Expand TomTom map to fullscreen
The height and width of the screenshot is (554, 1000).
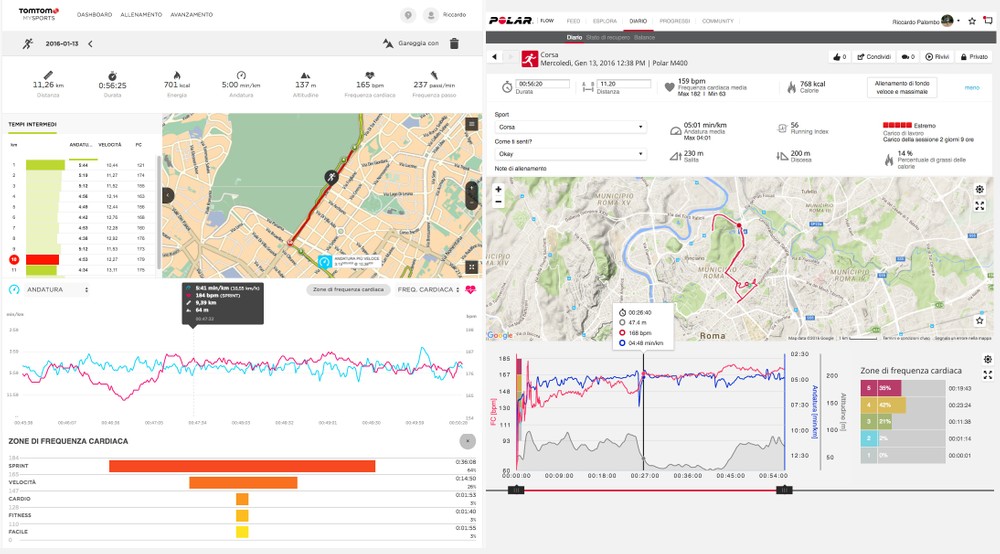(471, 267)
